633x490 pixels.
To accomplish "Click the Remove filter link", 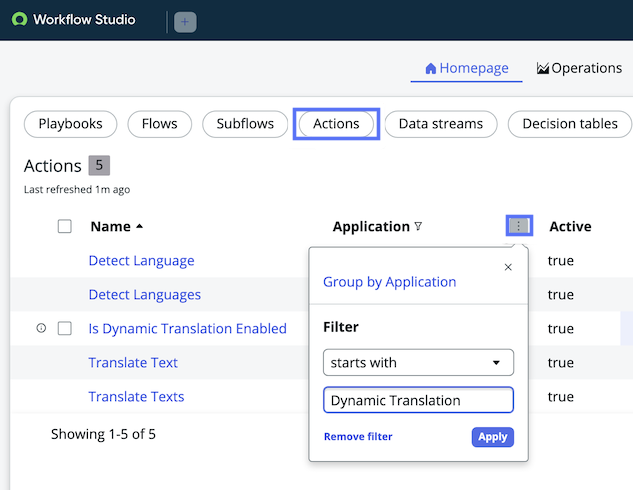I will tap(358, 437).
